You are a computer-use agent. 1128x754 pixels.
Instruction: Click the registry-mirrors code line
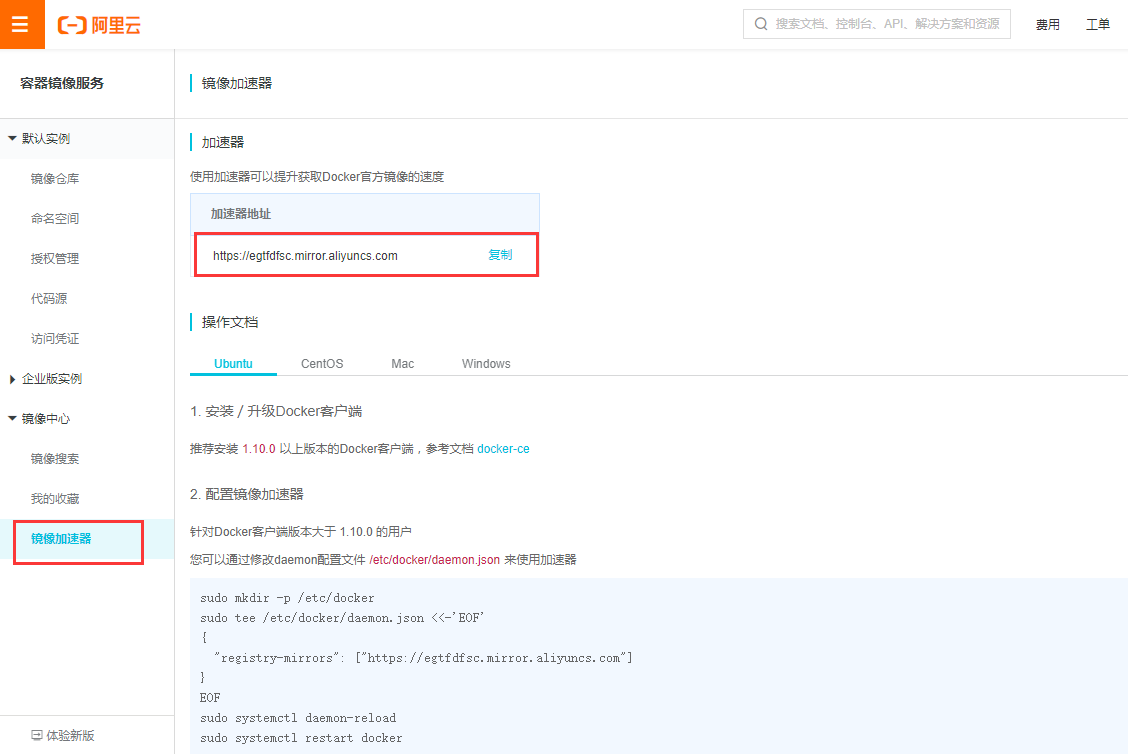[x=423, y=658]
